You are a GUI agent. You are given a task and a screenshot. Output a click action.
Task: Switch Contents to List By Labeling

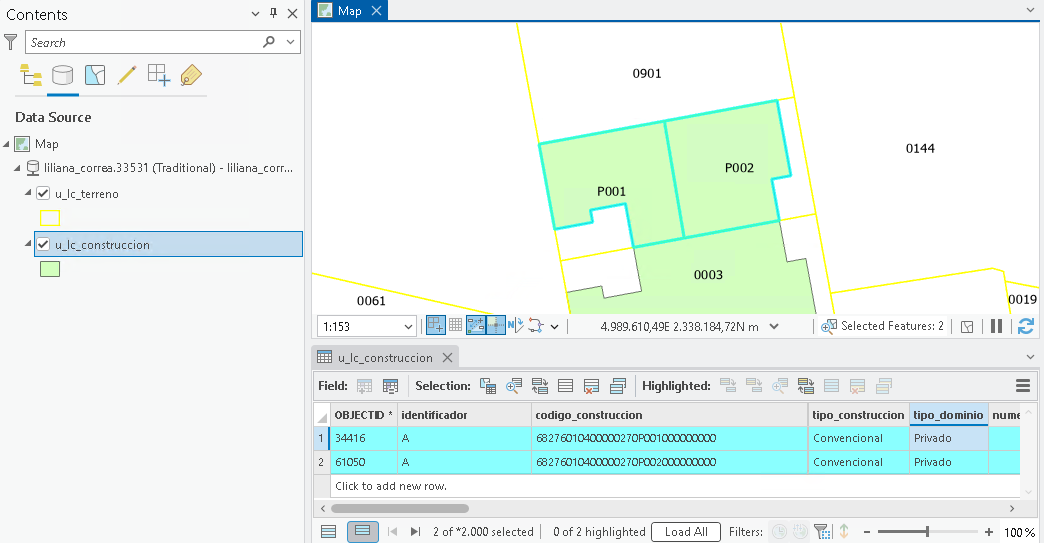(191, 75)
